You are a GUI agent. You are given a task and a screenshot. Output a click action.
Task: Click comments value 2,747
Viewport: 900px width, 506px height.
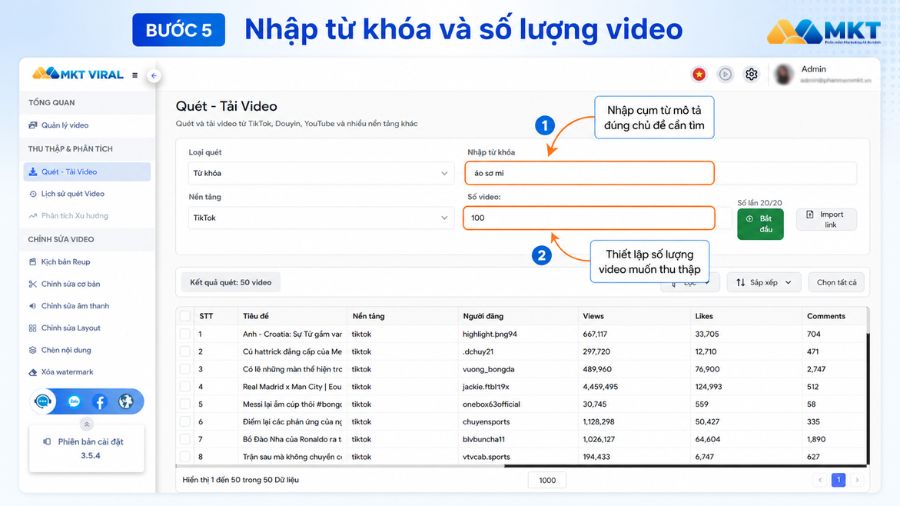(x=816, y=369)
